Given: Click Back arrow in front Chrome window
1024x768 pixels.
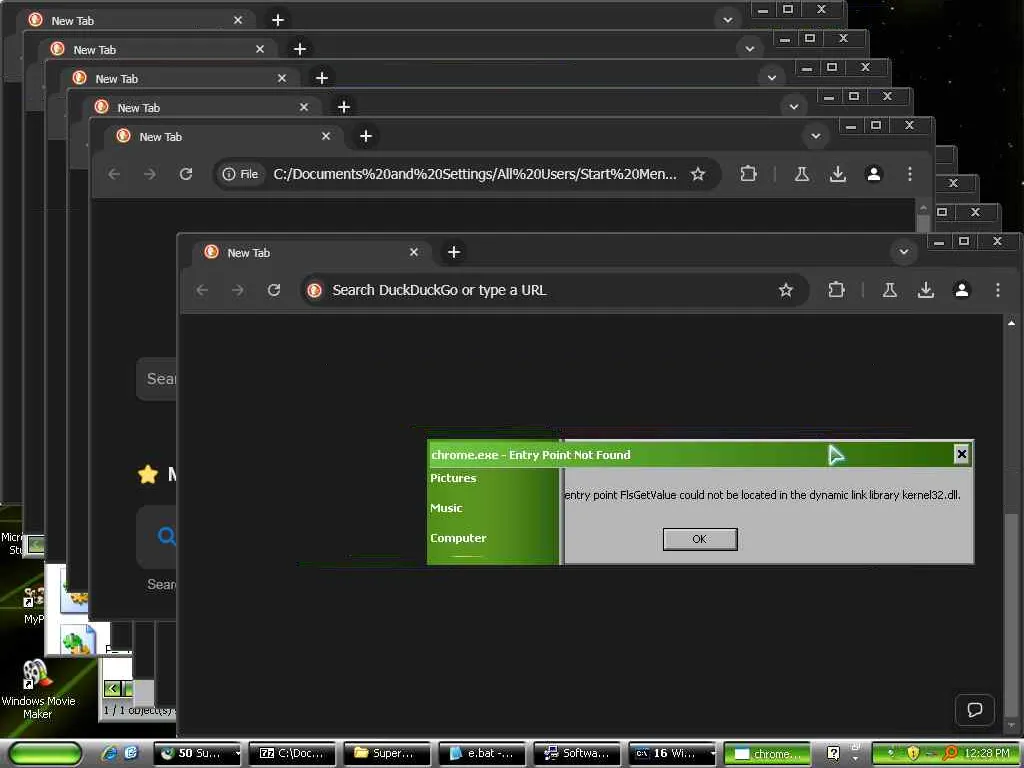Looking at the screenshot, I should click(202, 290).
